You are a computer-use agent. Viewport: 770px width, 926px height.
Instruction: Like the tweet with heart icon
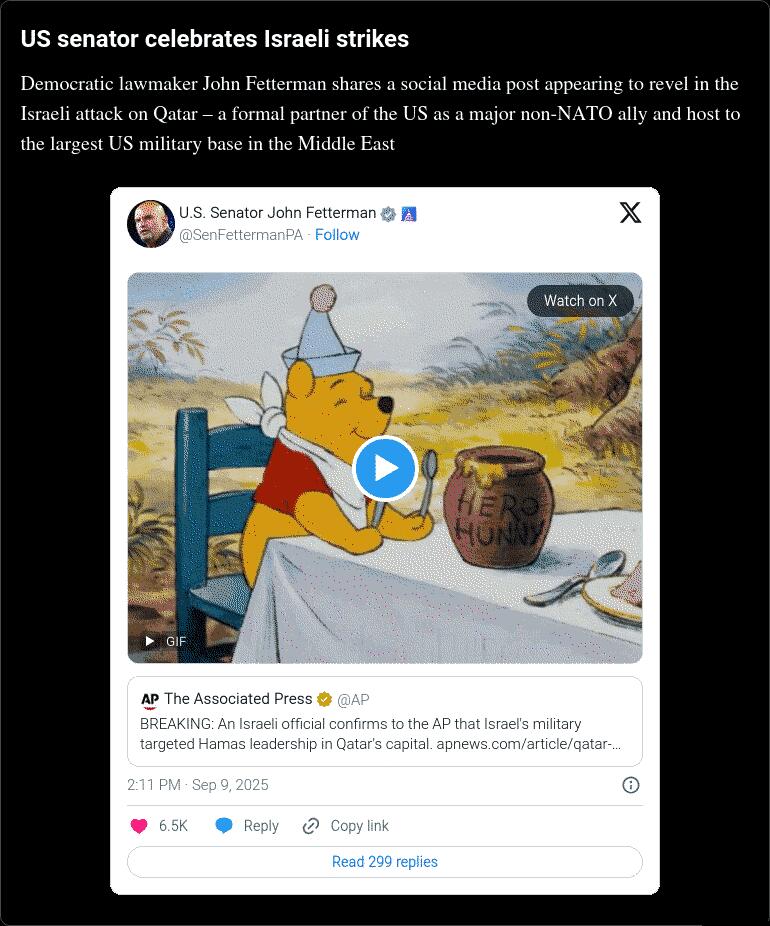pos(139,826)
